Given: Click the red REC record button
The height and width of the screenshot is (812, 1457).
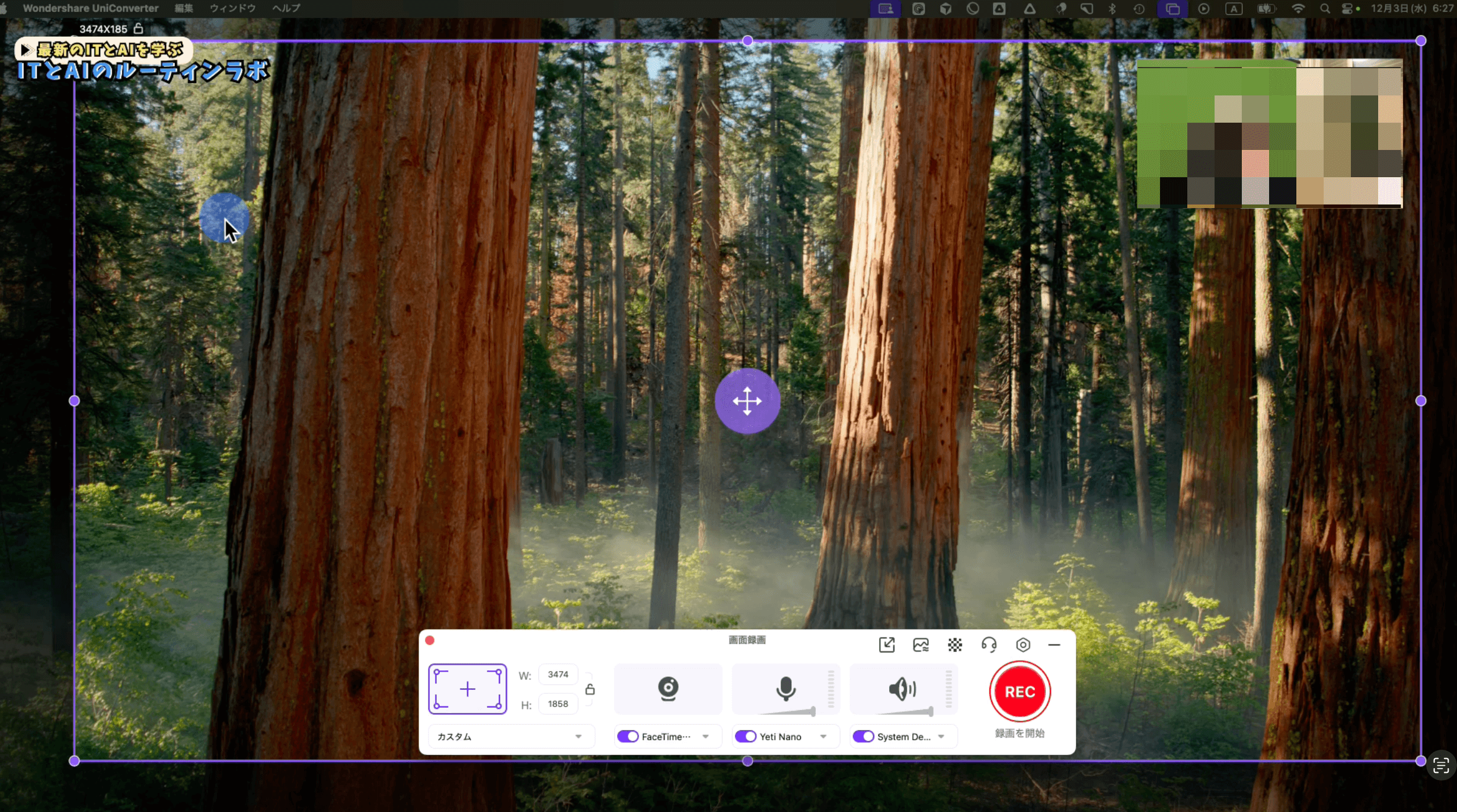Looking at the screenshot, I should pyautogui.click(x=1020, y=692).
